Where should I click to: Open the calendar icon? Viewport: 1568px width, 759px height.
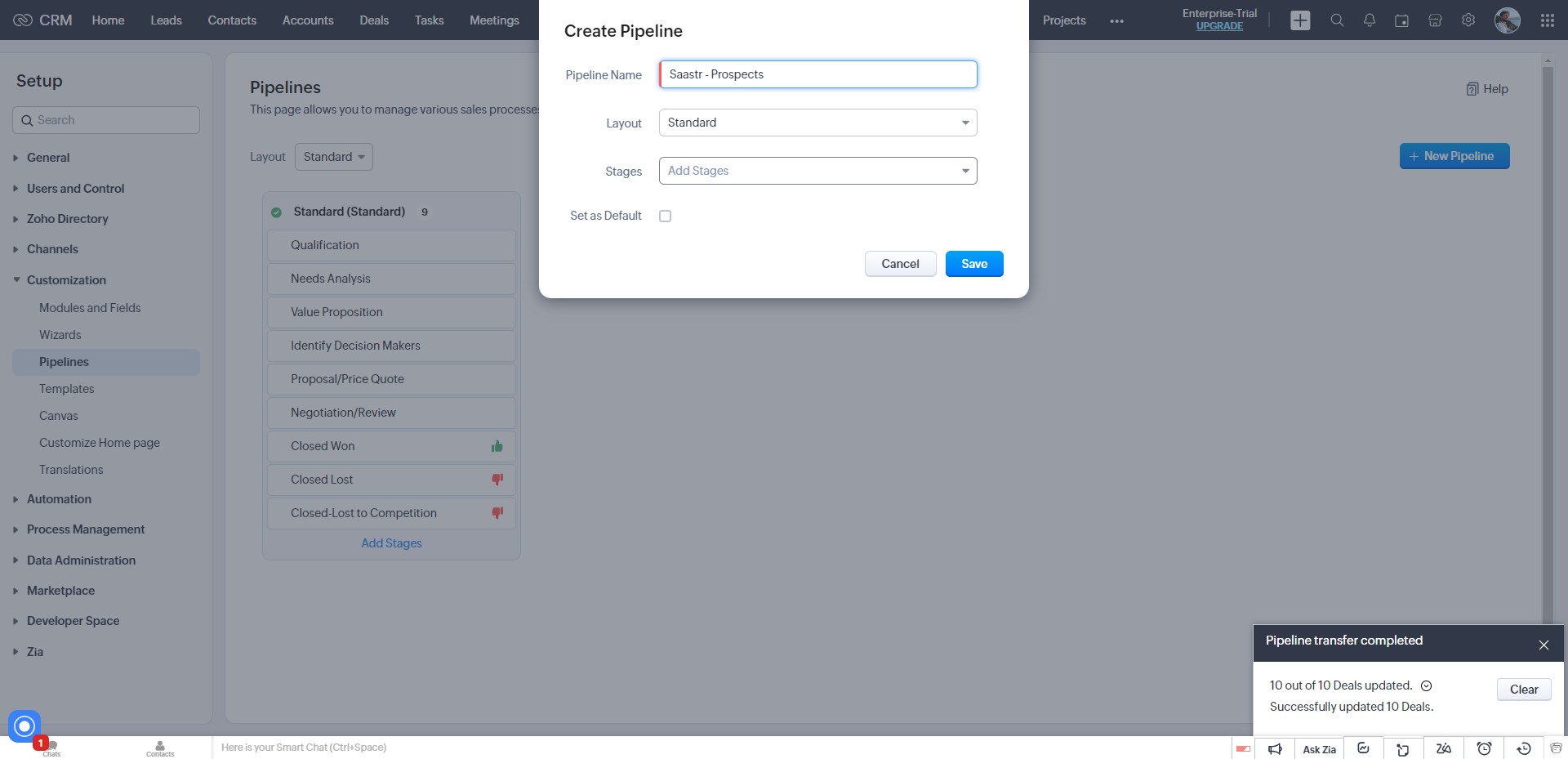pos(1402,20)
